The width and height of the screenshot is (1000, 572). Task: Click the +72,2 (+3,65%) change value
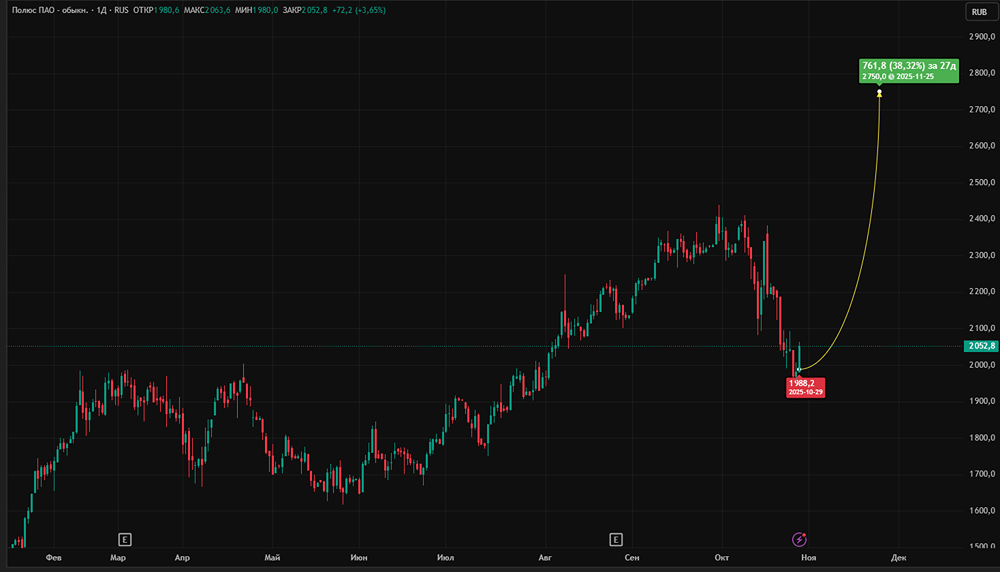click(359, 10)
